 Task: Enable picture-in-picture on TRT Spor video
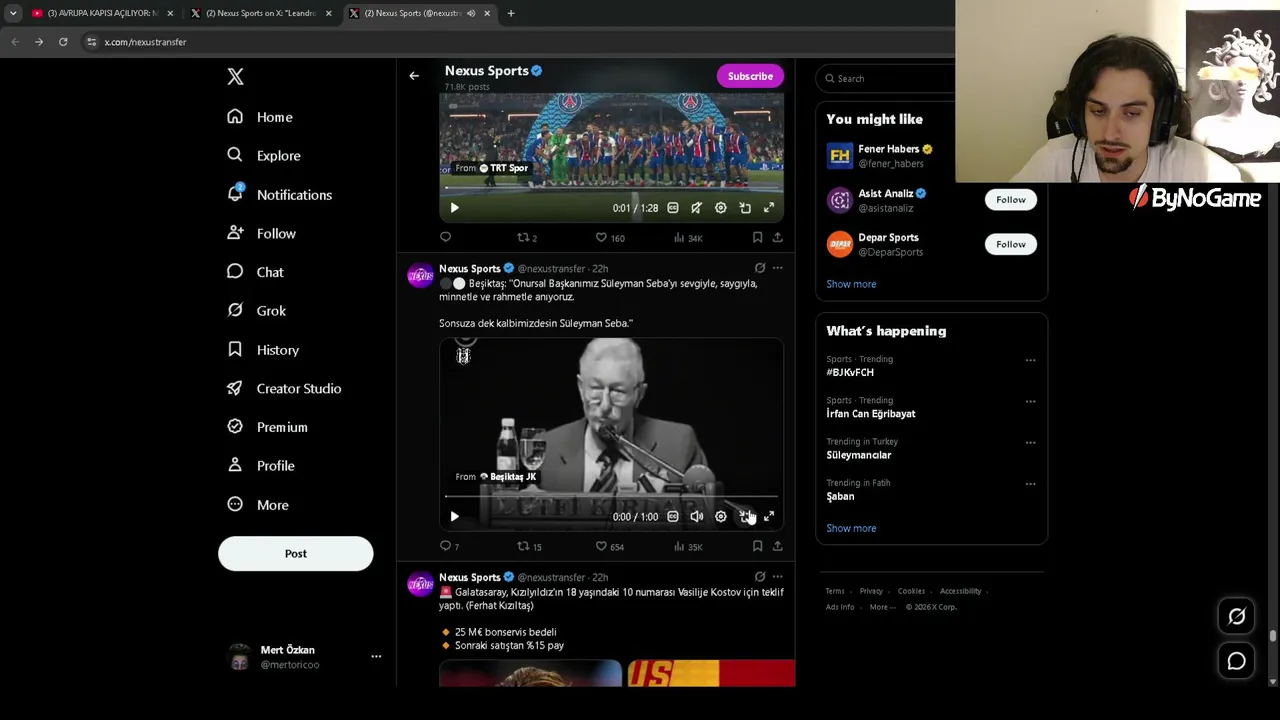coord(745,208)
